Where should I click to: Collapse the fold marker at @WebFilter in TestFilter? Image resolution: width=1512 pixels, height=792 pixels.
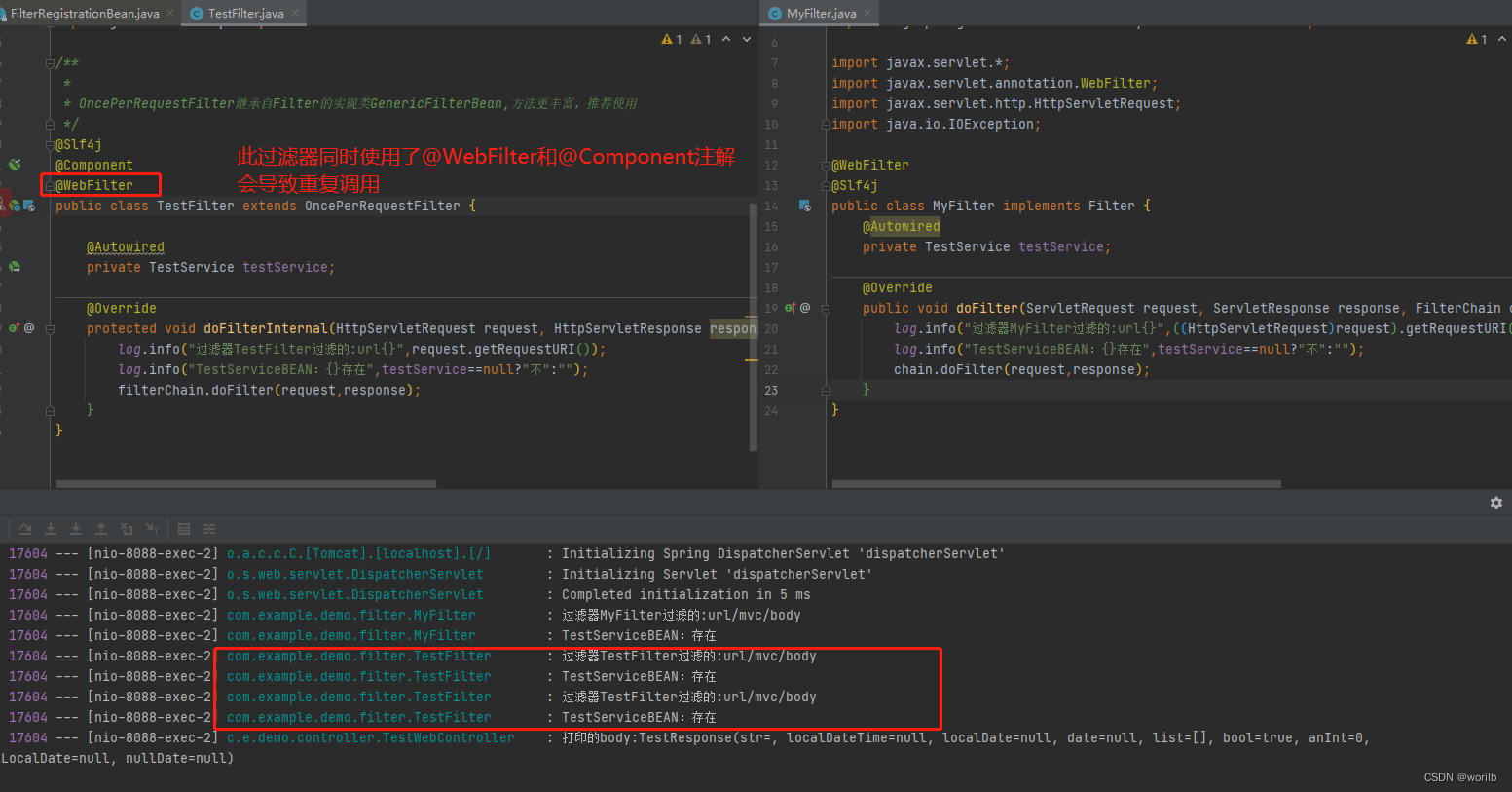coord(50,186)
